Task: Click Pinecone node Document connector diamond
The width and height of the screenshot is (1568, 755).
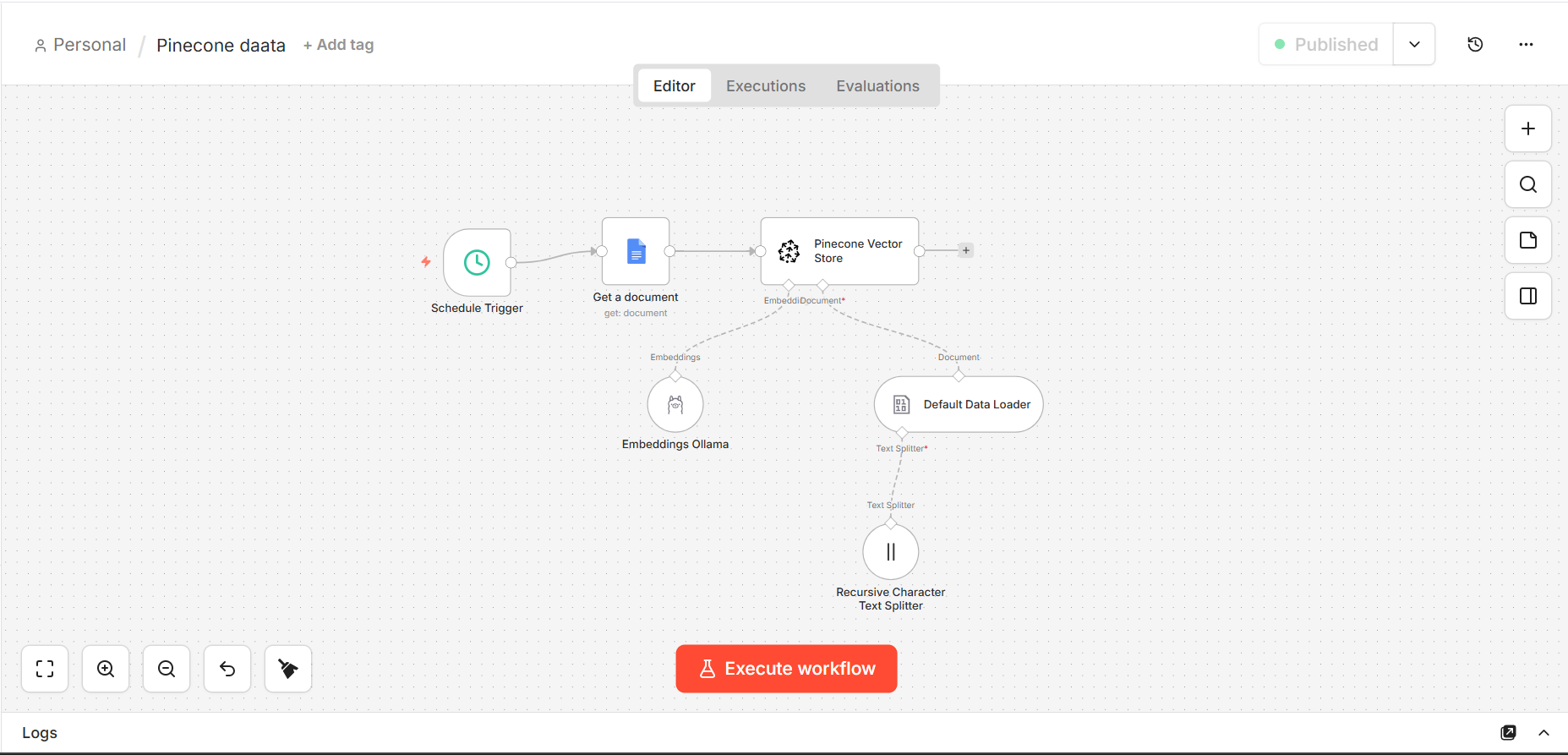Action: point(822,285)
